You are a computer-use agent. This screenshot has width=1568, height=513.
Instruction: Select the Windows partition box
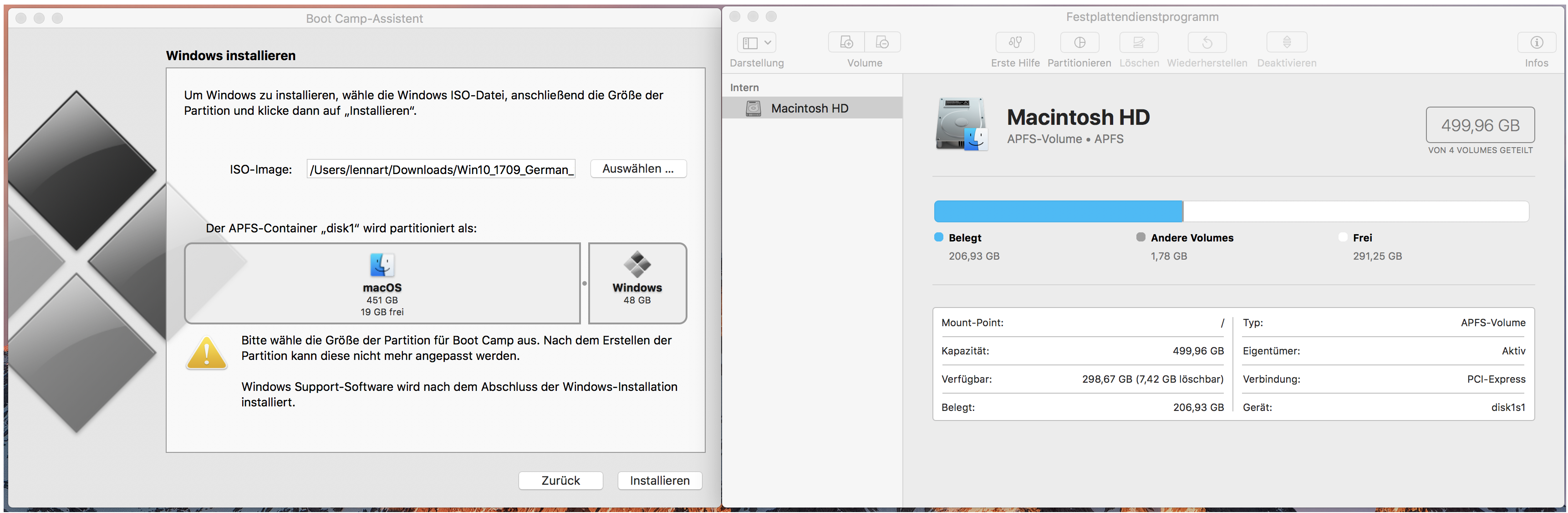pos(637,283)
